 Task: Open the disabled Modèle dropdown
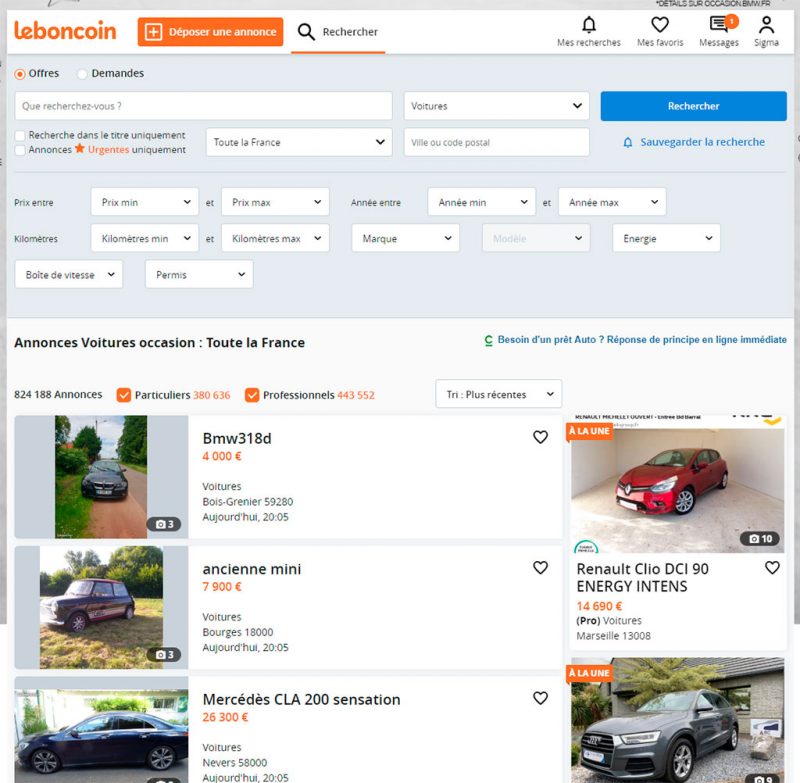pos(536,238)
